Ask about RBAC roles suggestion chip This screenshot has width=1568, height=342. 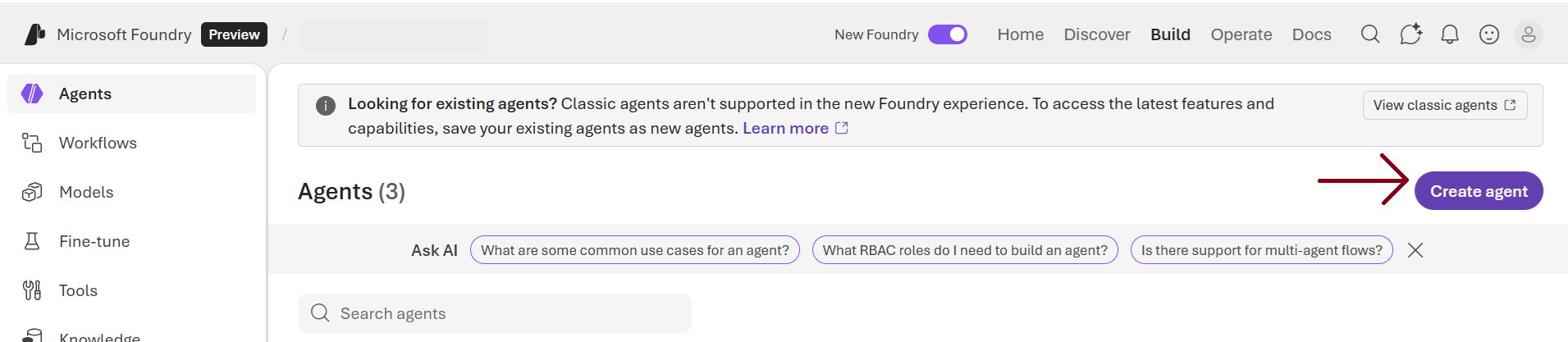point(964,250)
